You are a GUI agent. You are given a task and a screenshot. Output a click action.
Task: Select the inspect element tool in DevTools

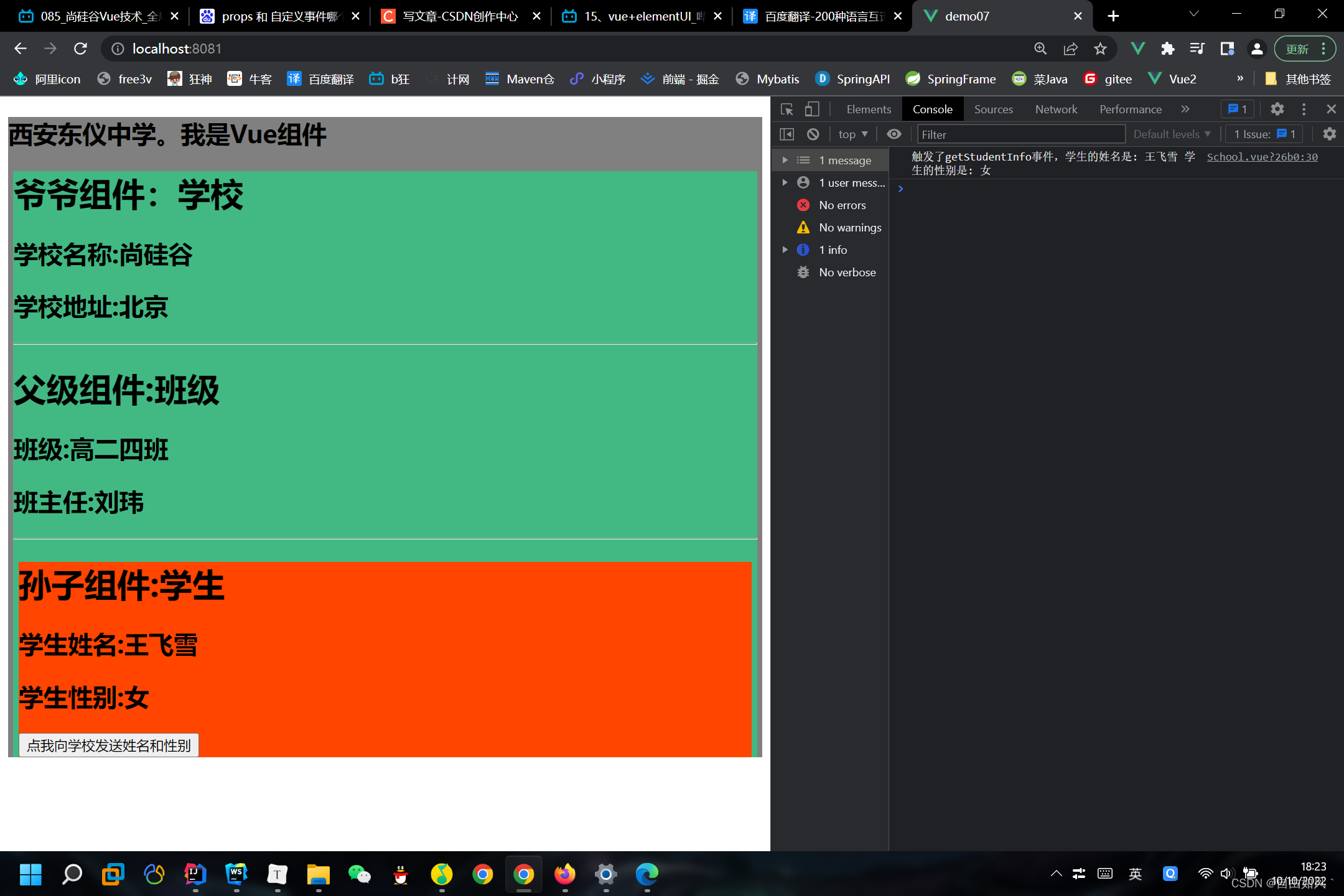coord(786,109)
